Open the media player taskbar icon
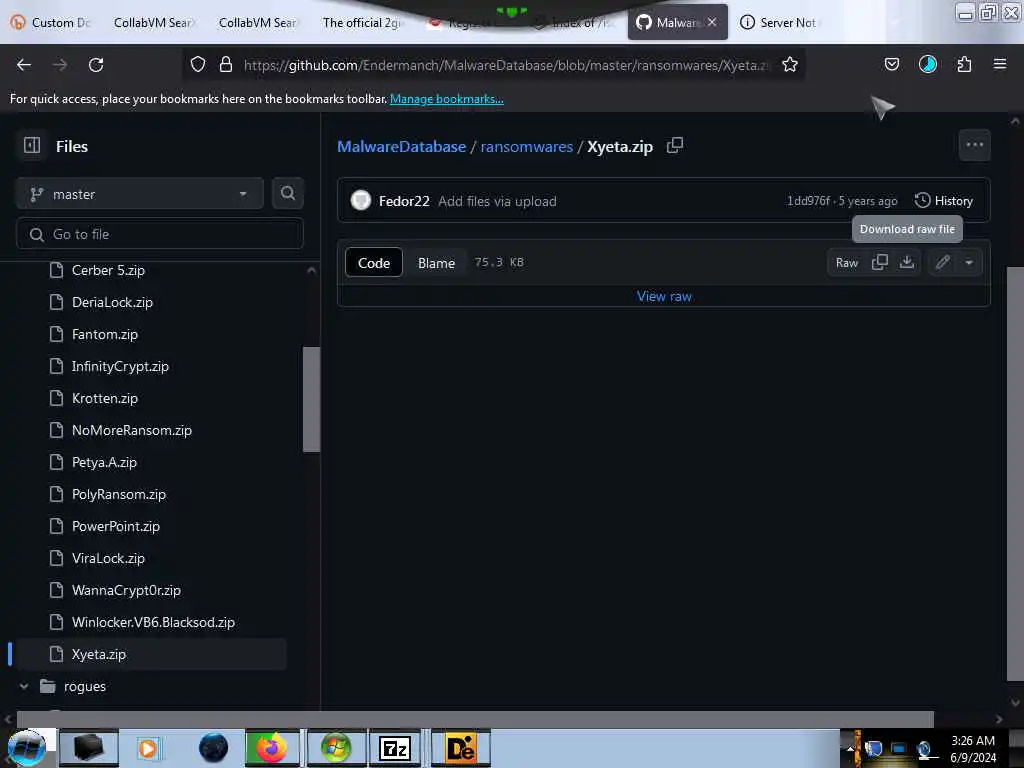This screenshot has width=1024, height=768. click(148, 748)
